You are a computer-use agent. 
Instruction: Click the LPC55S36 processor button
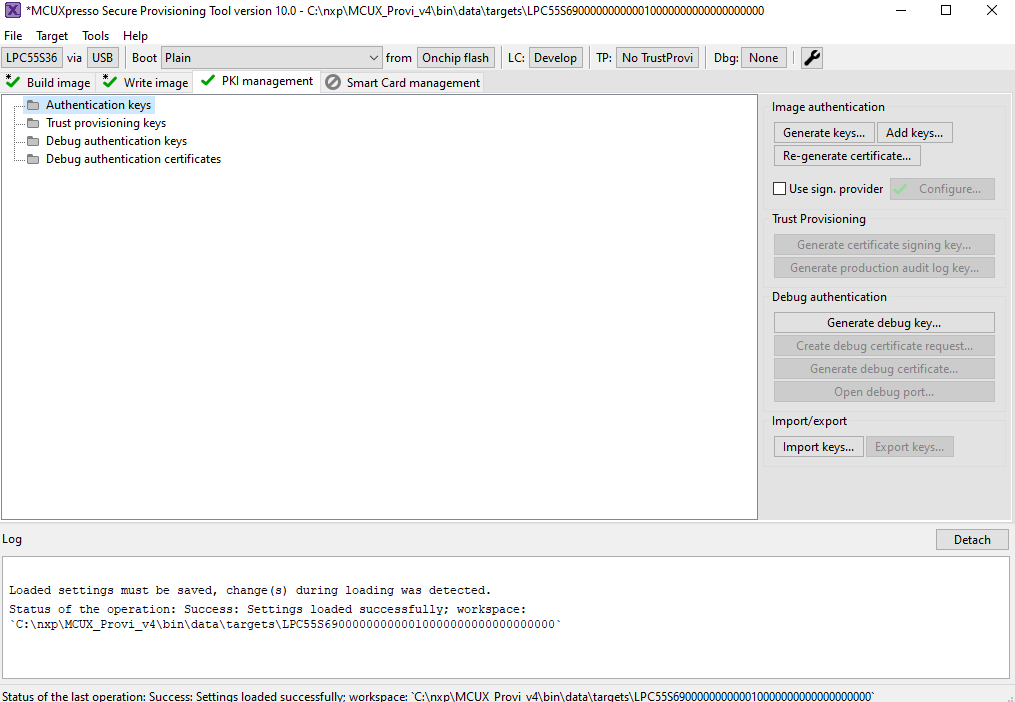(x=32, y=58)
